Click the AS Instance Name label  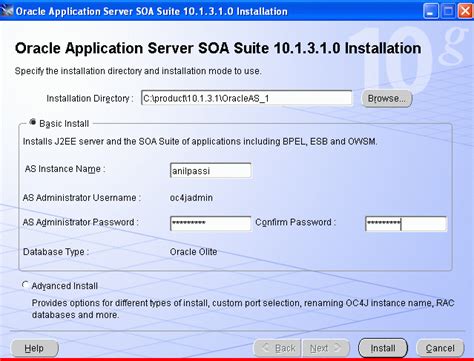(65, 169)
